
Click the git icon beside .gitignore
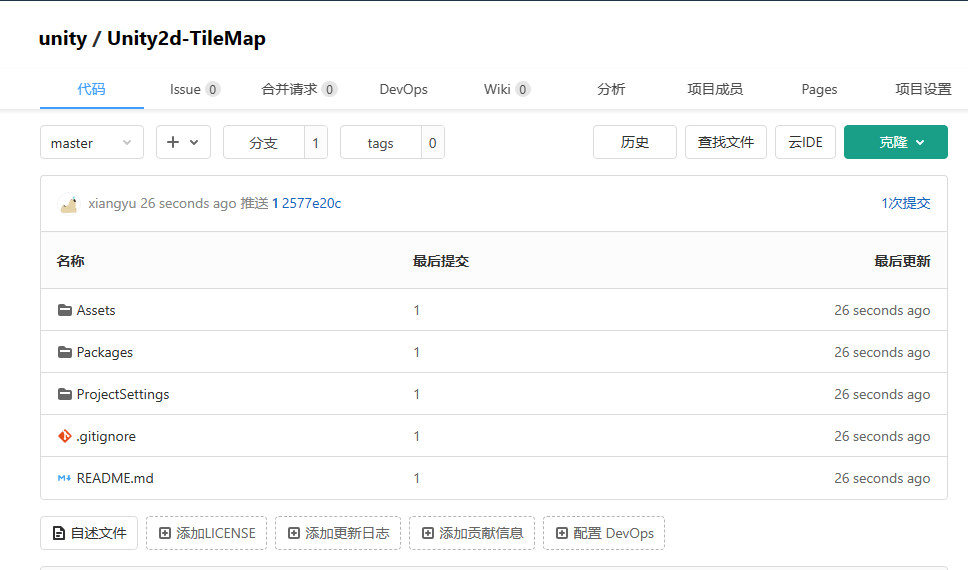65,436
